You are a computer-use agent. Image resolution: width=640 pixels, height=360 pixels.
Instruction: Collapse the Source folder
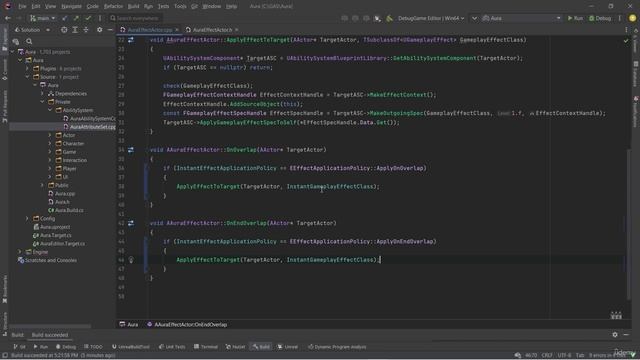pyautogui.click(x=27, y=77)
